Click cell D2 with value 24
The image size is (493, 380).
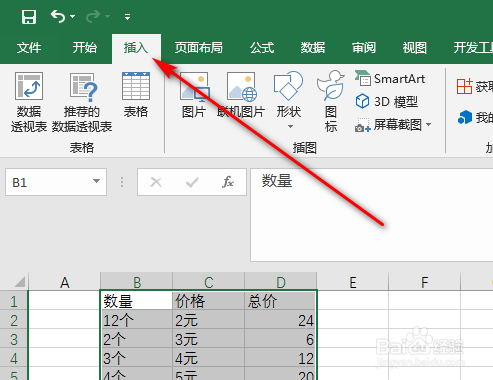point(281,320)
